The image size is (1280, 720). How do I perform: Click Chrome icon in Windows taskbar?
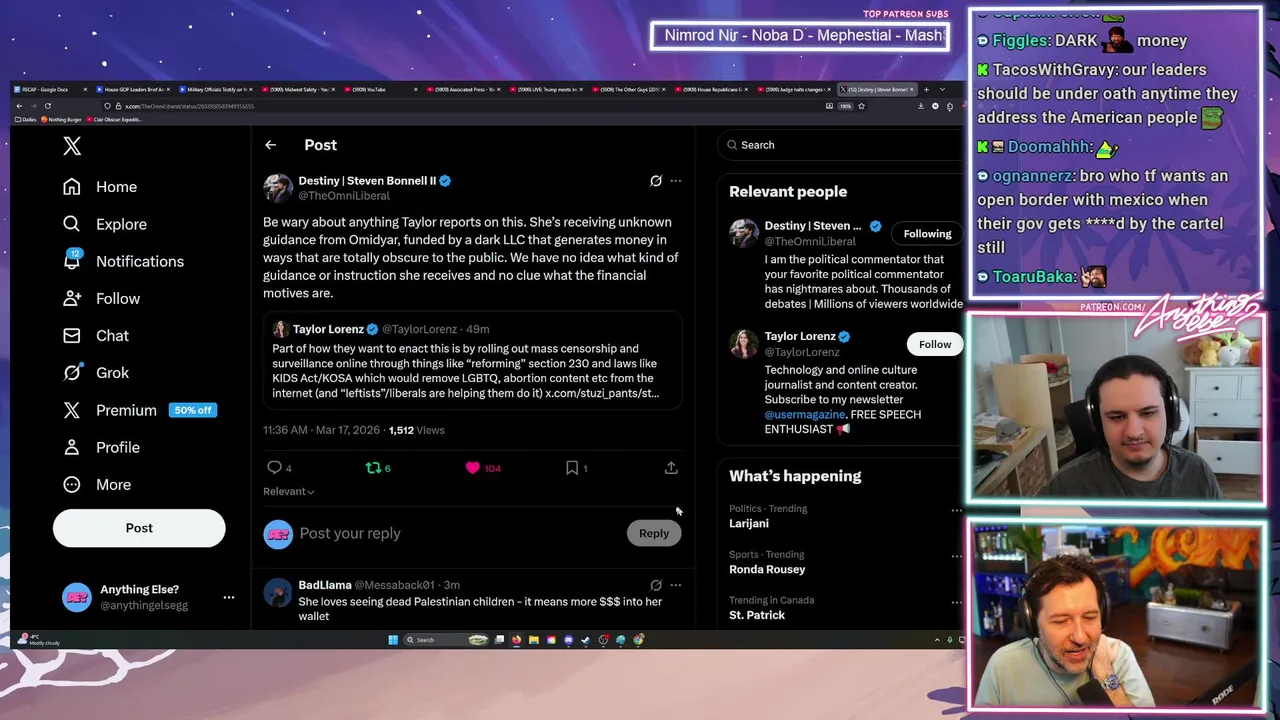[x=638, y=640]
